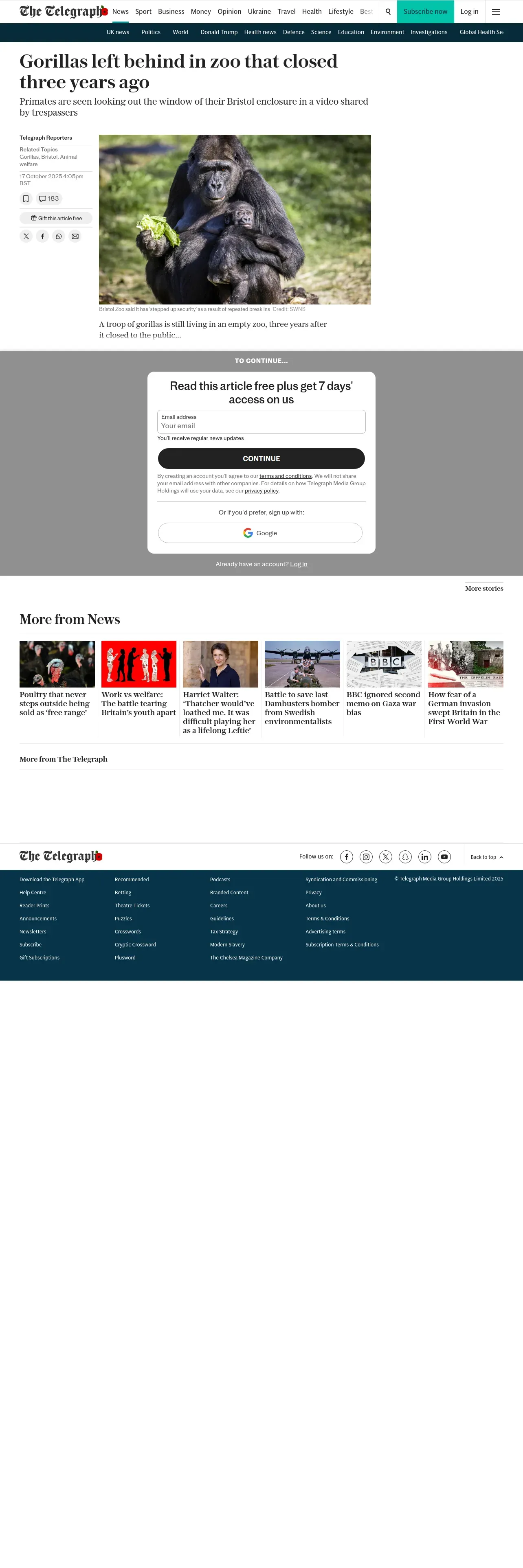The image size is (523, 1568).
Task: Open Telegraph Reporters author link
Action: pos(46,138)
